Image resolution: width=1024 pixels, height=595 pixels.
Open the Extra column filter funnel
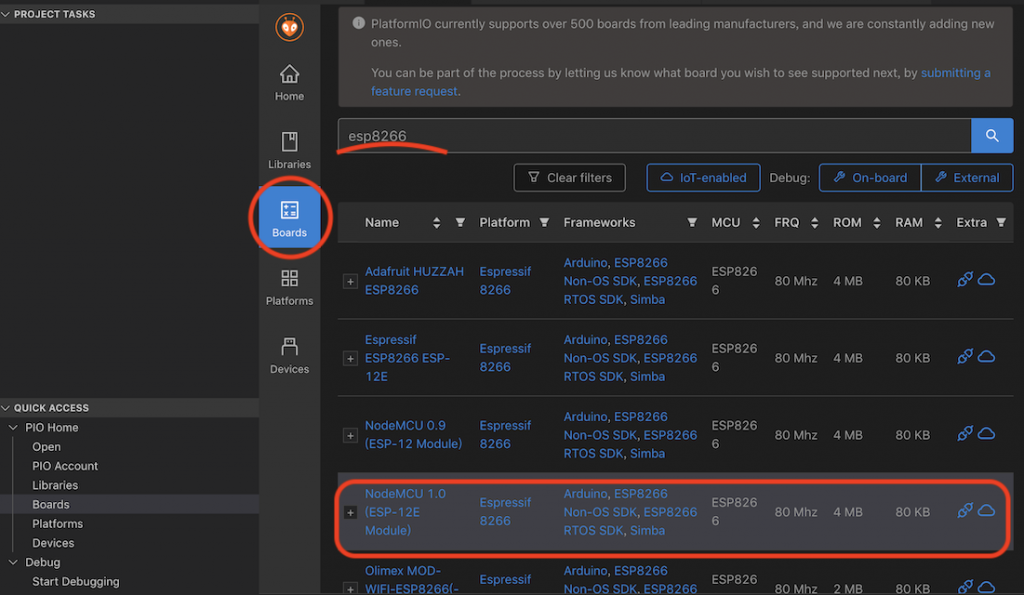point(1001,223)
